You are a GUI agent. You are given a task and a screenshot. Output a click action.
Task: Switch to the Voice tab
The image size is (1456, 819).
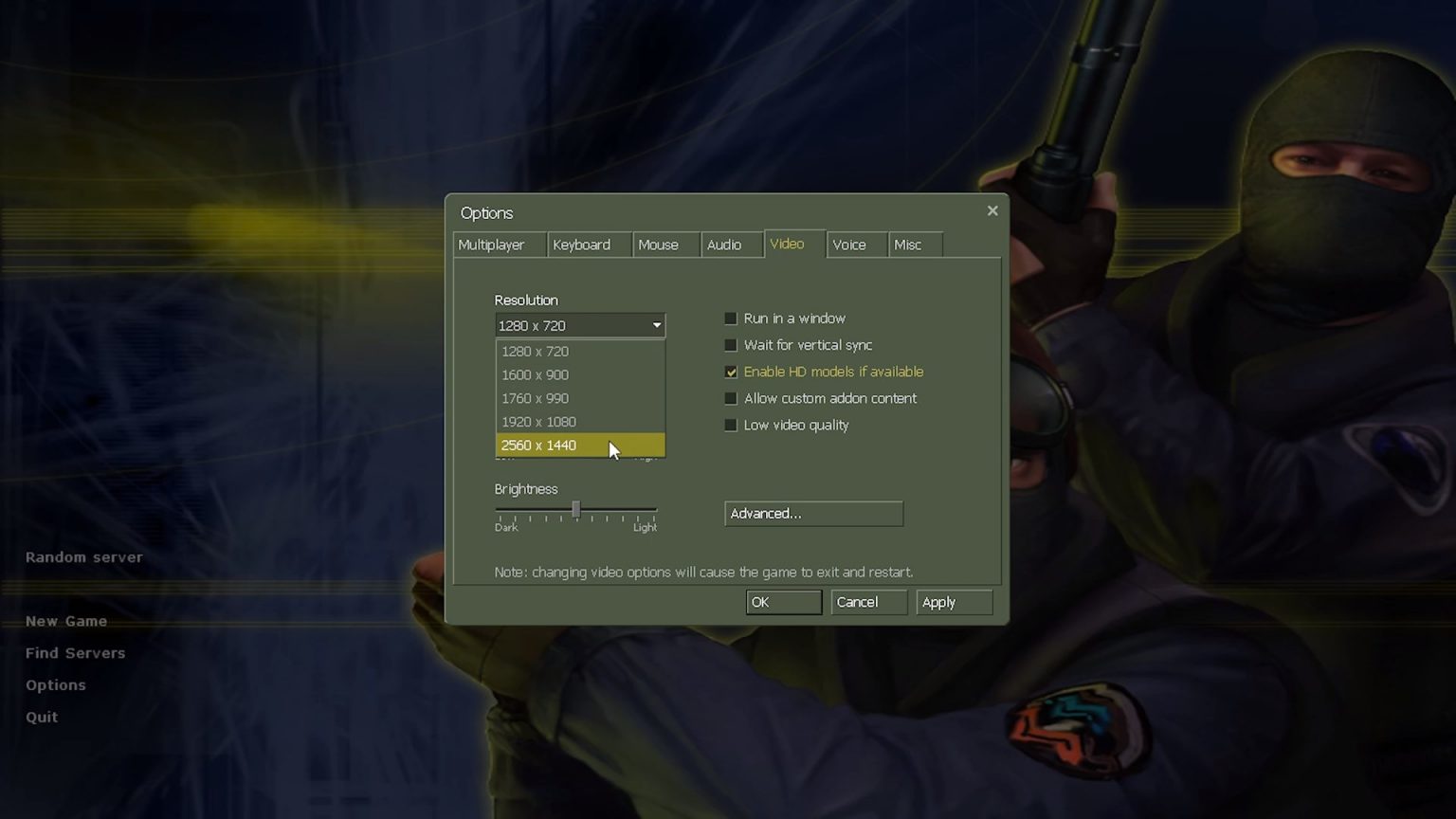click(849, 245)
